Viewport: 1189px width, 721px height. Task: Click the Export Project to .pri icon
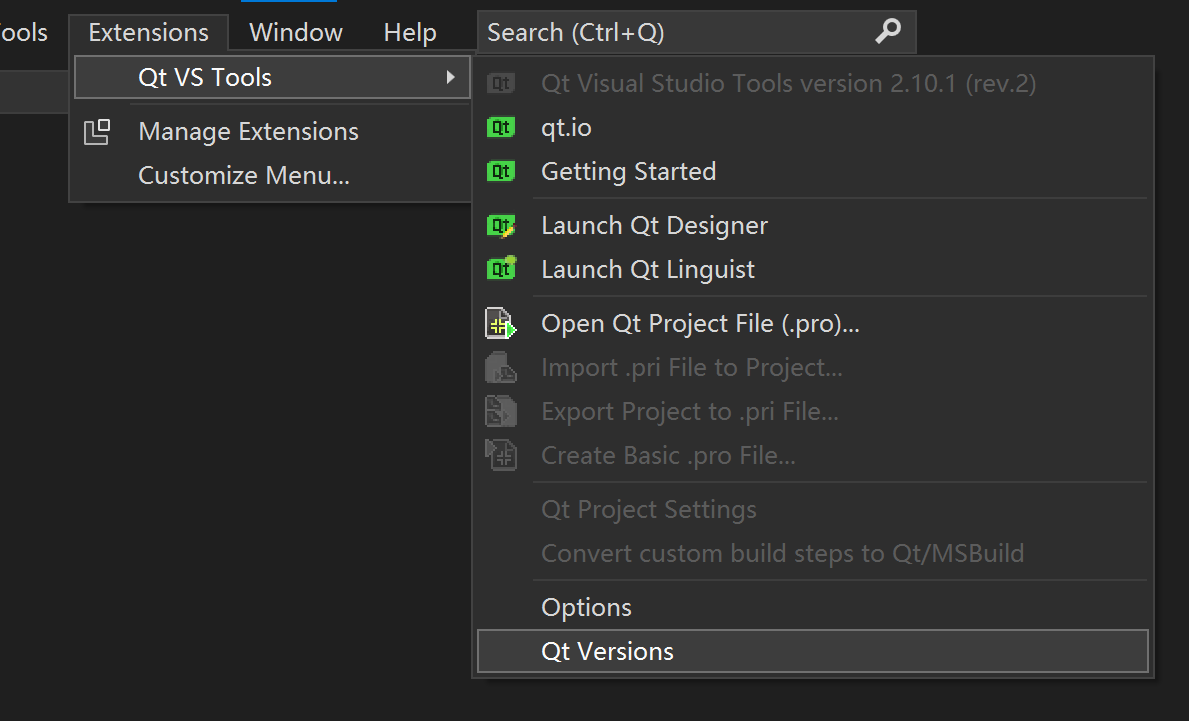501,411
